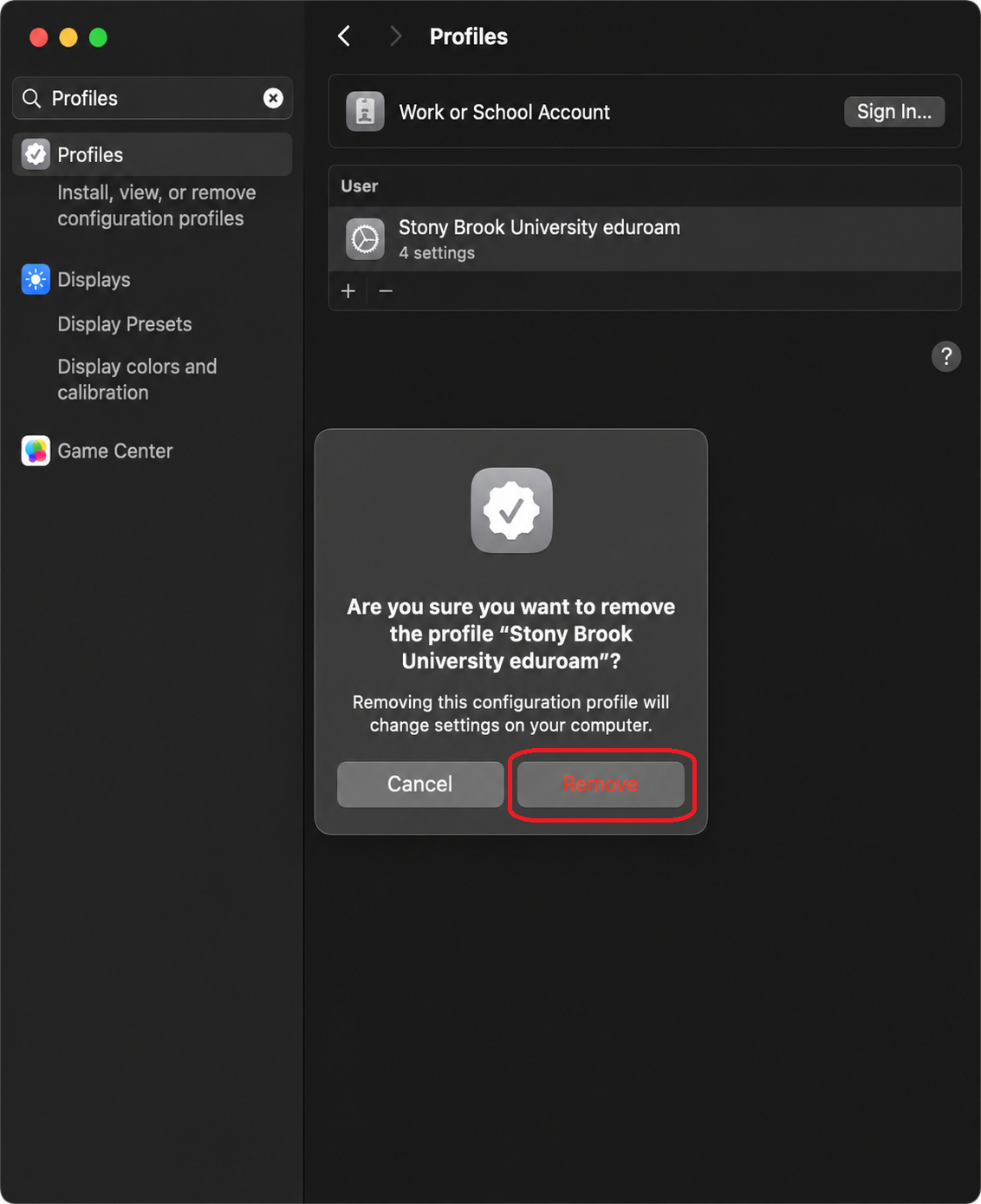Click the User section header
981x1204 pixels.
(360, 186)
